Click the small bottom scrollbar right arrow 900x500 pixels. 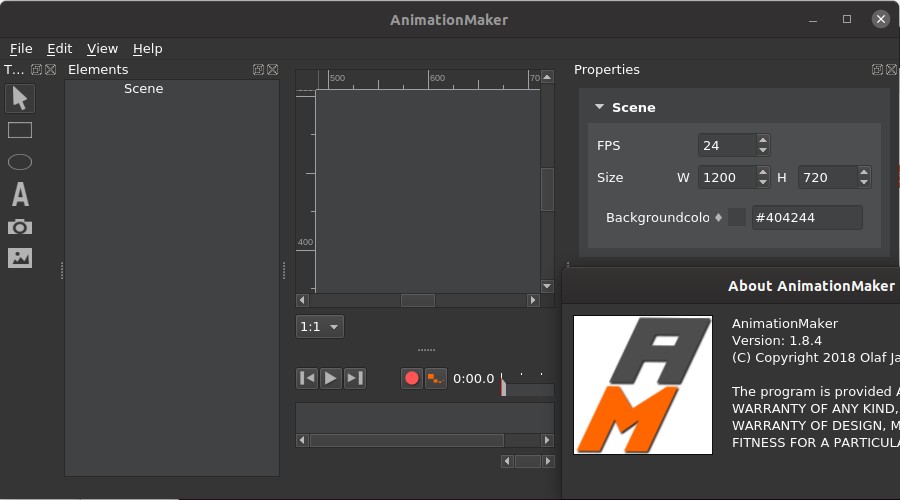pos(548,461)
